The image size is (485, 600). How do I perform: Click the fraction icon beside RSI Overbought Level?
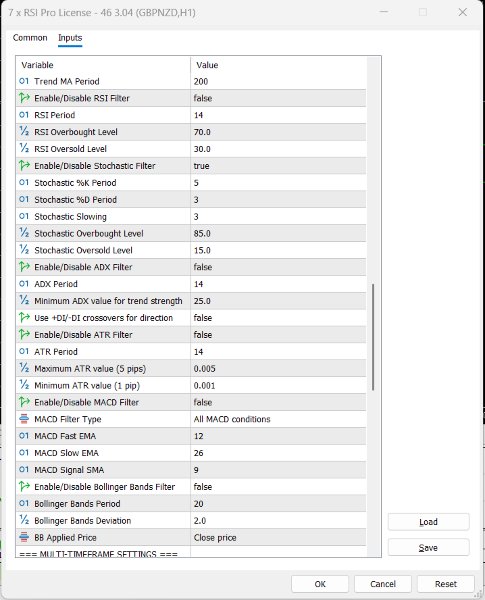24,132
